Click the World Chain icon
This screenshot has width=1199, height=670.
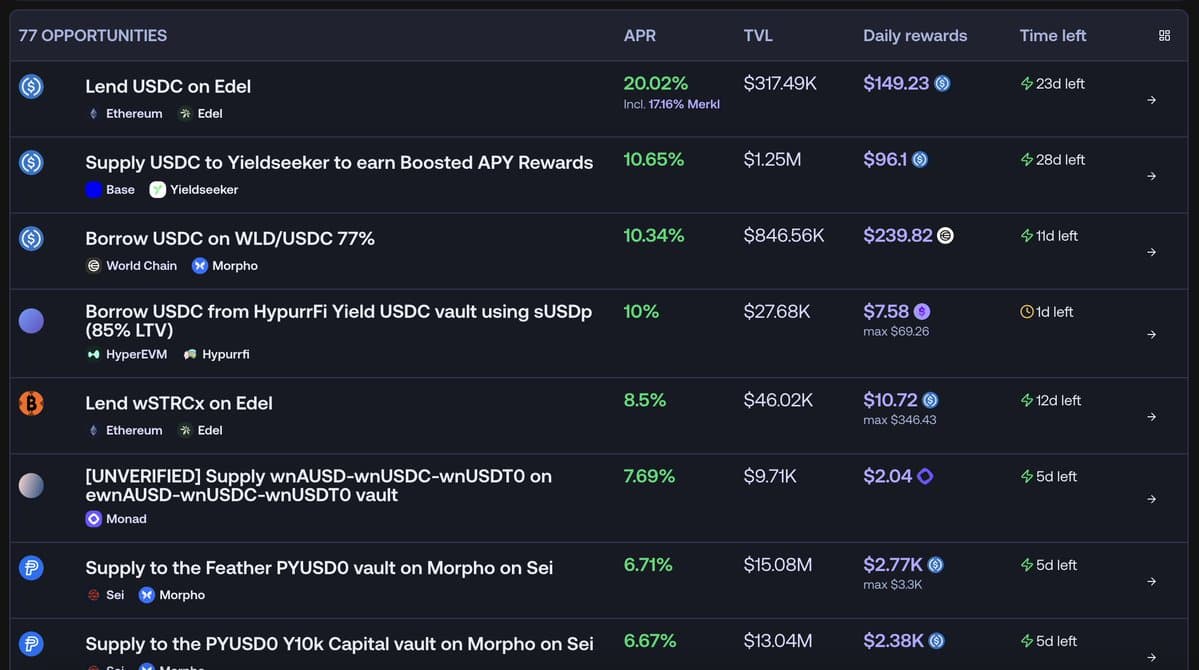93,265
